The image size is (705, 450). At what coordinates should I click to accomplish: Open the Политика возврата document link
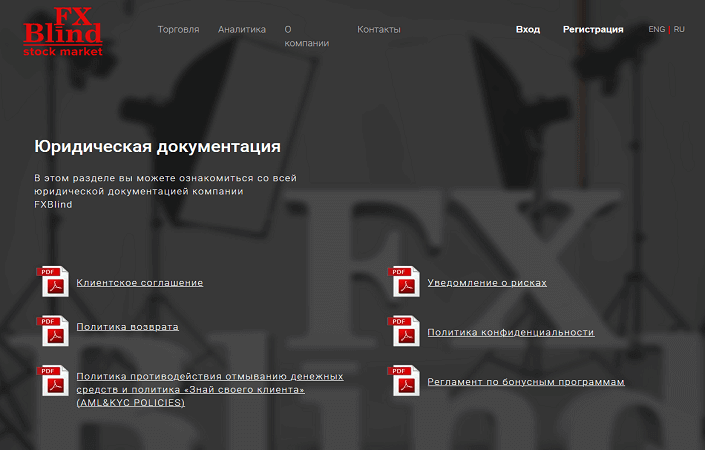click(127, 327)
